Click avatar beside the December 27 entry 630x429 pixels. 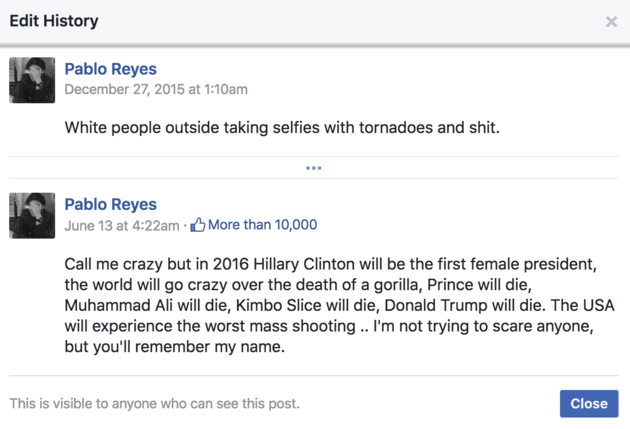click(32, 80)
